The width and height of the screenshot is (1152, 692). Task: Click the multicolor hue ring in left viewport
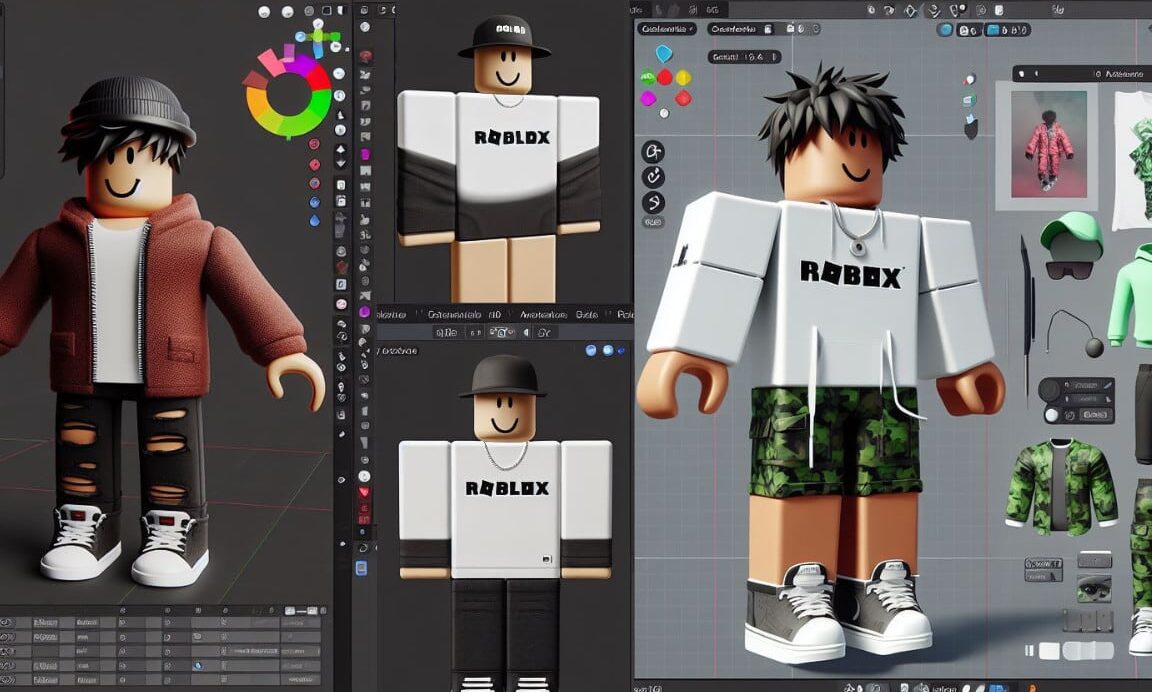click(288, 97)
